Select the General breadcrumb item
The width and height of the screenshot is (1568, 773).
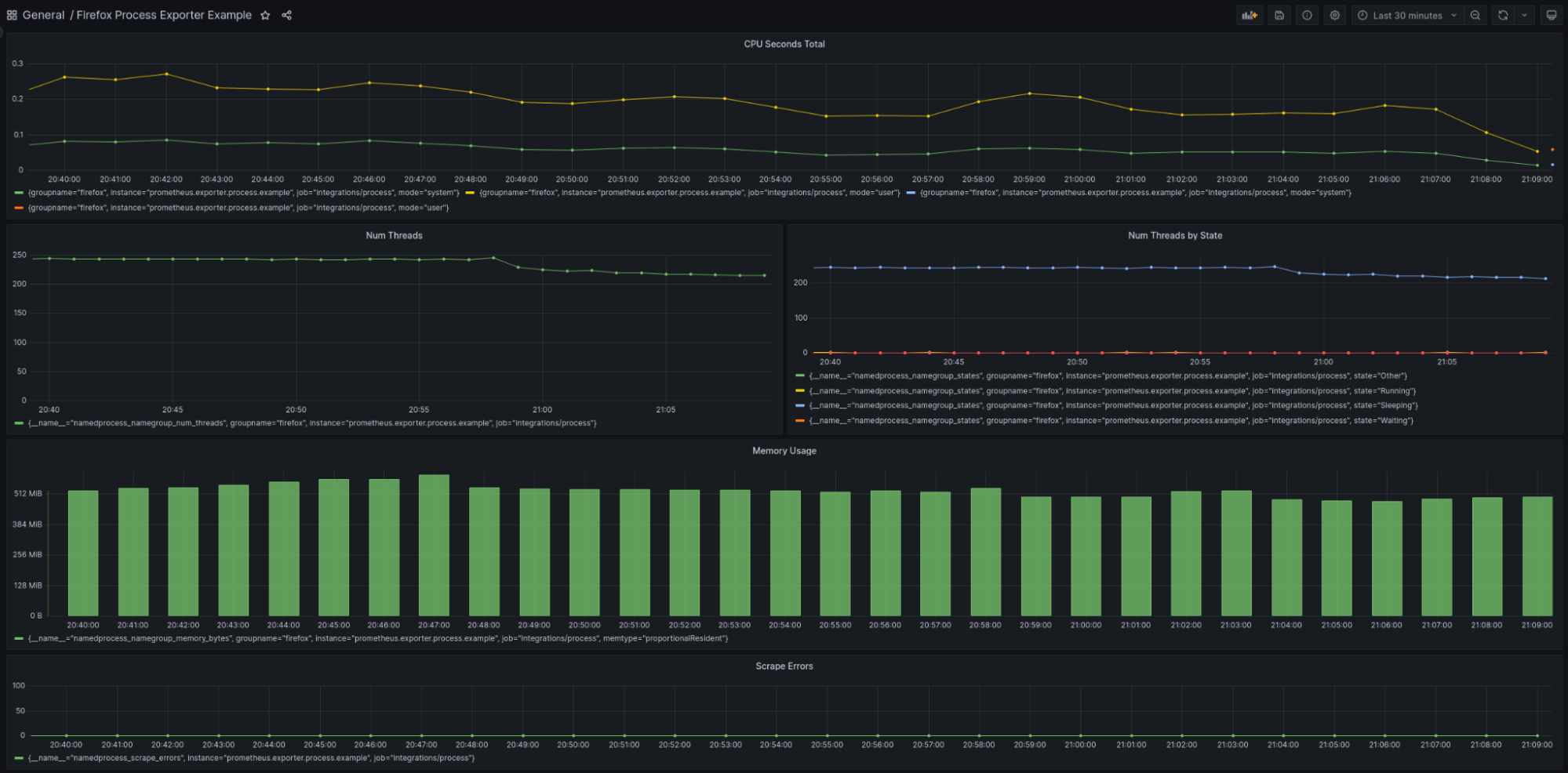tap(42, 15)
